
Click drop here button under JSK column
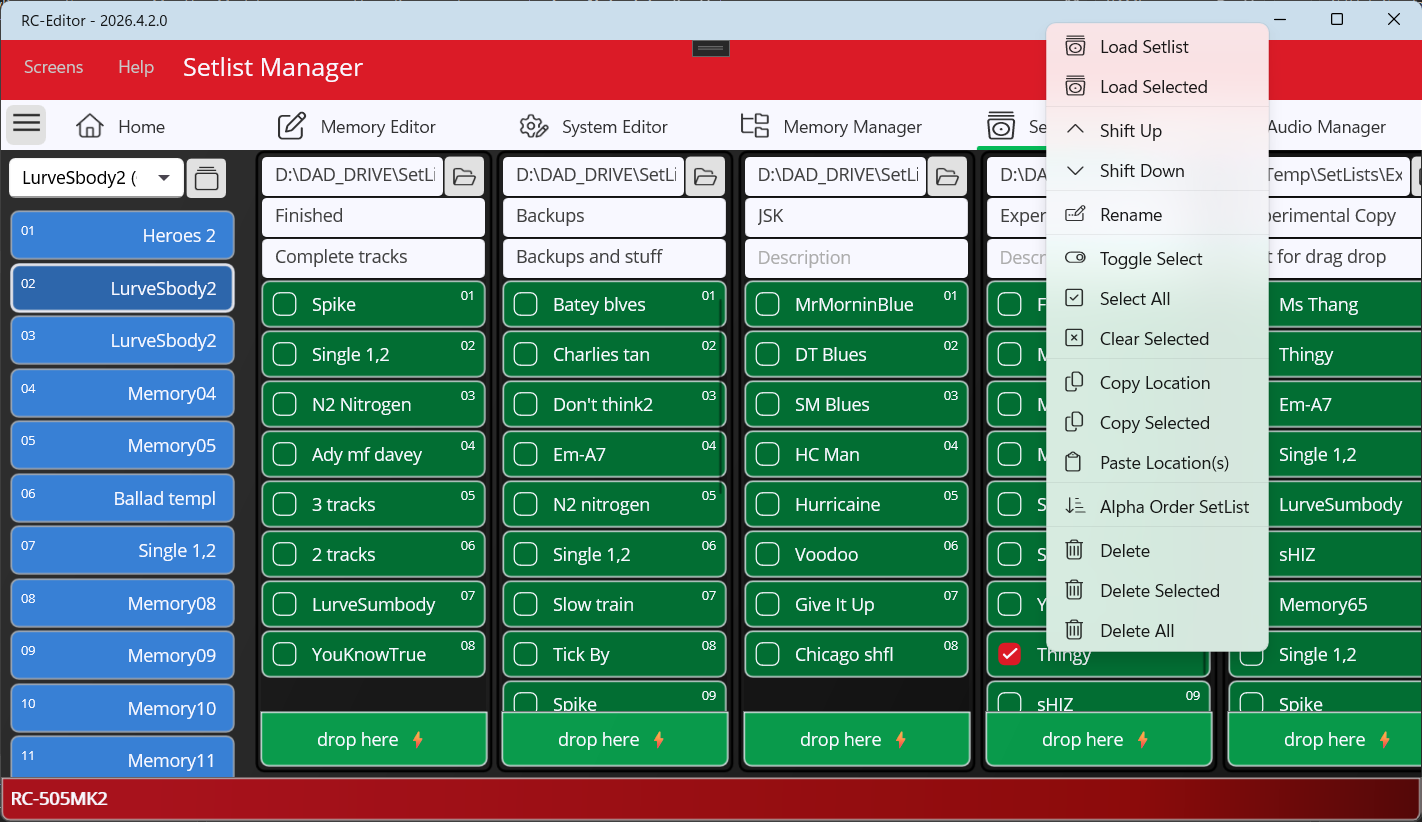(857, 740)
